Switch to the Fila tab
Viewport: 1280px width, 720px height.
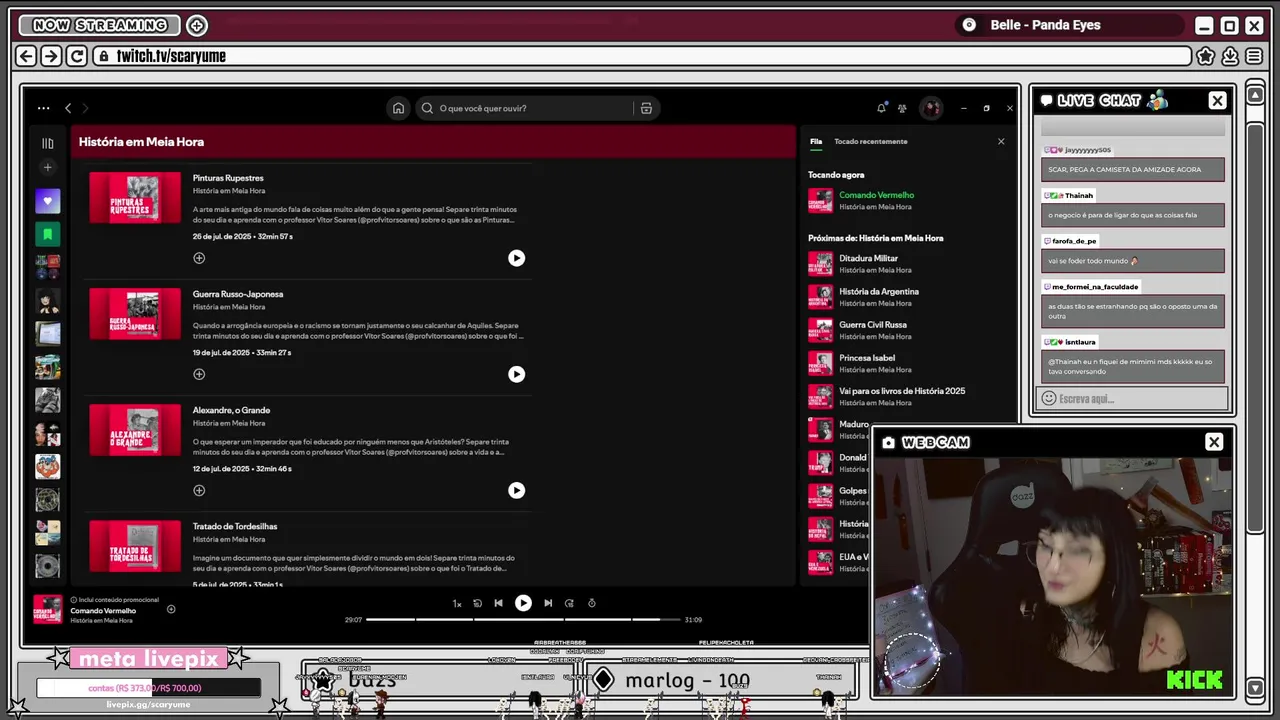(816, 142)
